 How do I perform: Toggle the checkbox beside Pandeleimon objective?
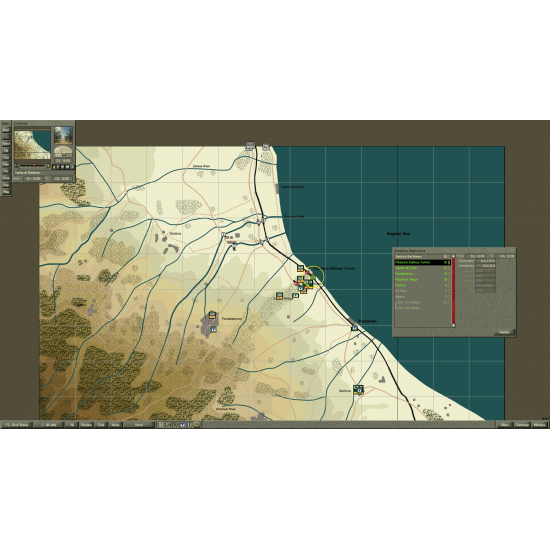[x=449, y=274]
